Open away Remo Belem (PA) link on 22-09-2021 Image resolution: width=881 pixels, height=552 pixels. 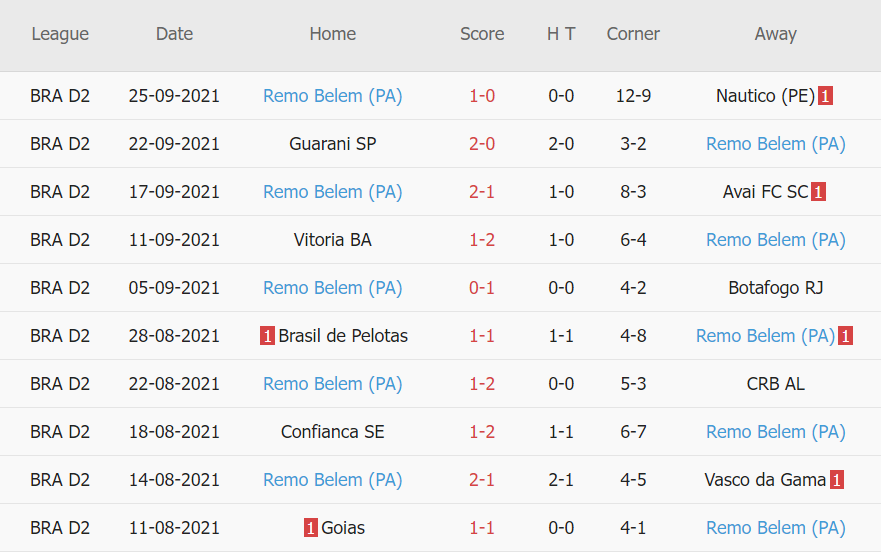coord(775,144)
